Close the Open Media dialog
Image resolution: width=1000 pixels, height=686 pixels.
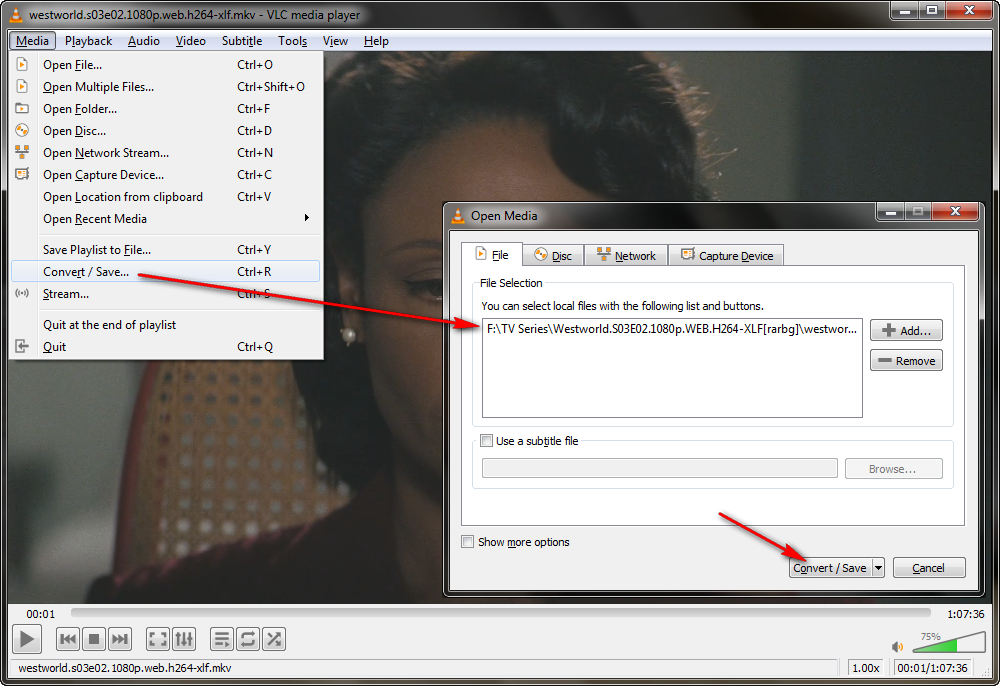point(955,211)
